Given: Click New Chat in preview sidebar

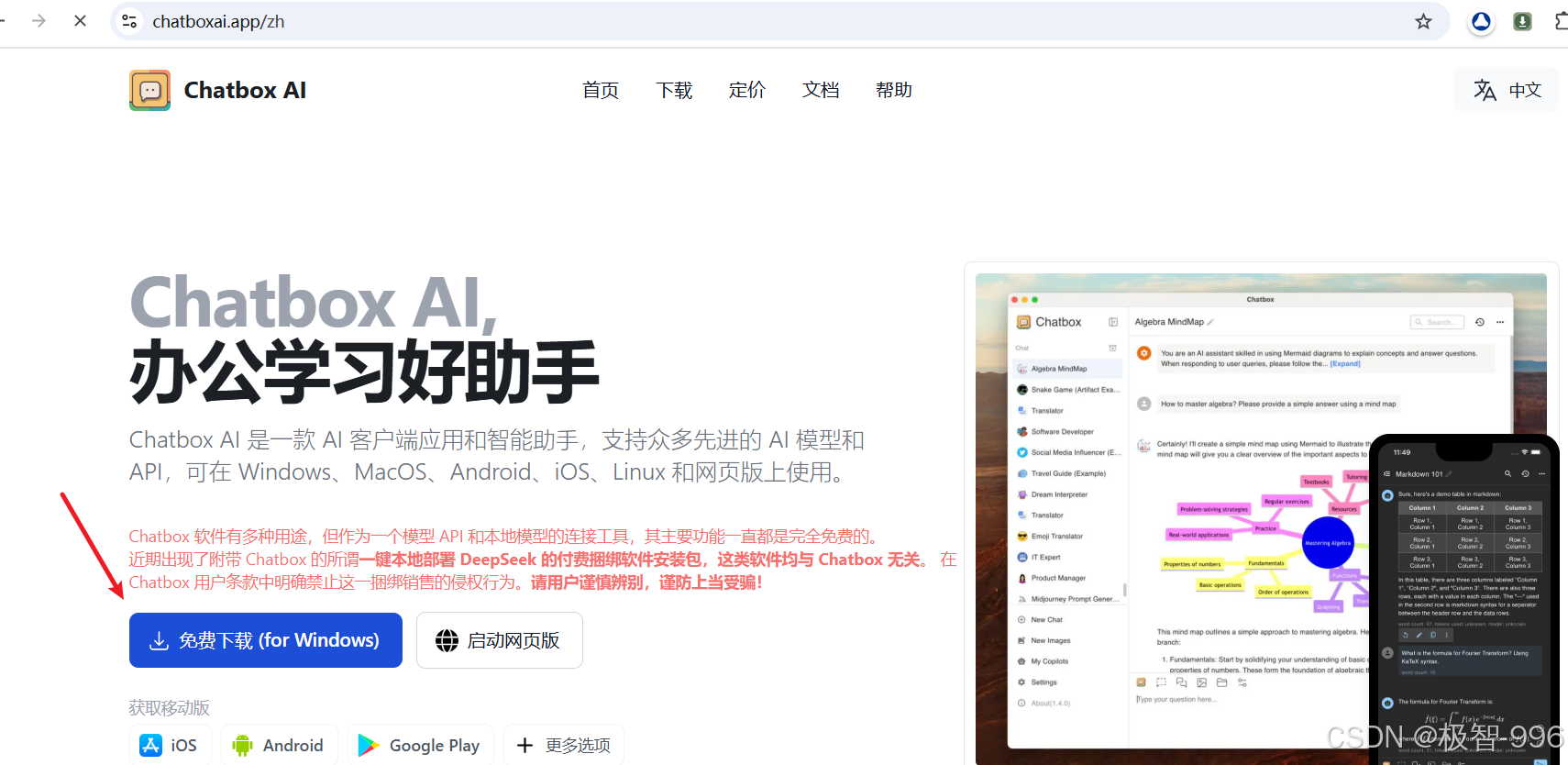Looking at the screenshot, I should point(1046,620).
